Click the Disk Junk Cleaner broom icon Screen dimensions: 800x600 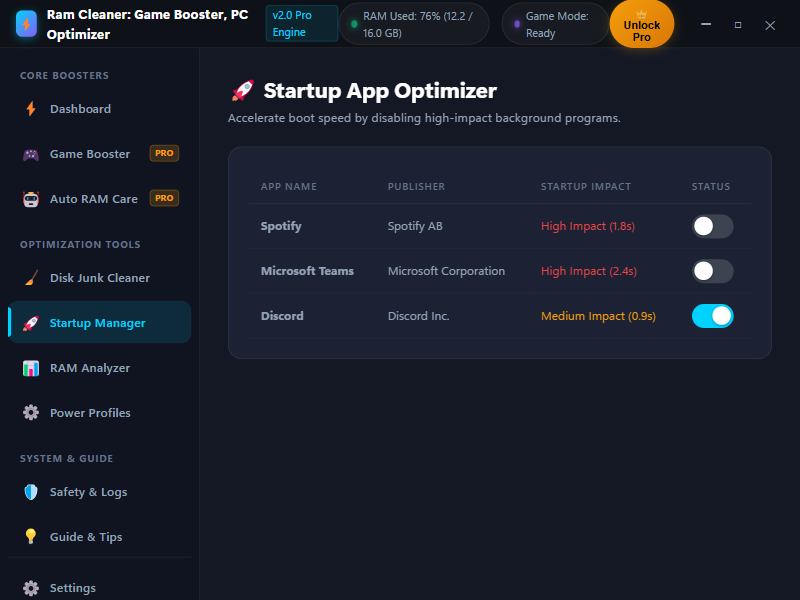[x=31, y=278]
